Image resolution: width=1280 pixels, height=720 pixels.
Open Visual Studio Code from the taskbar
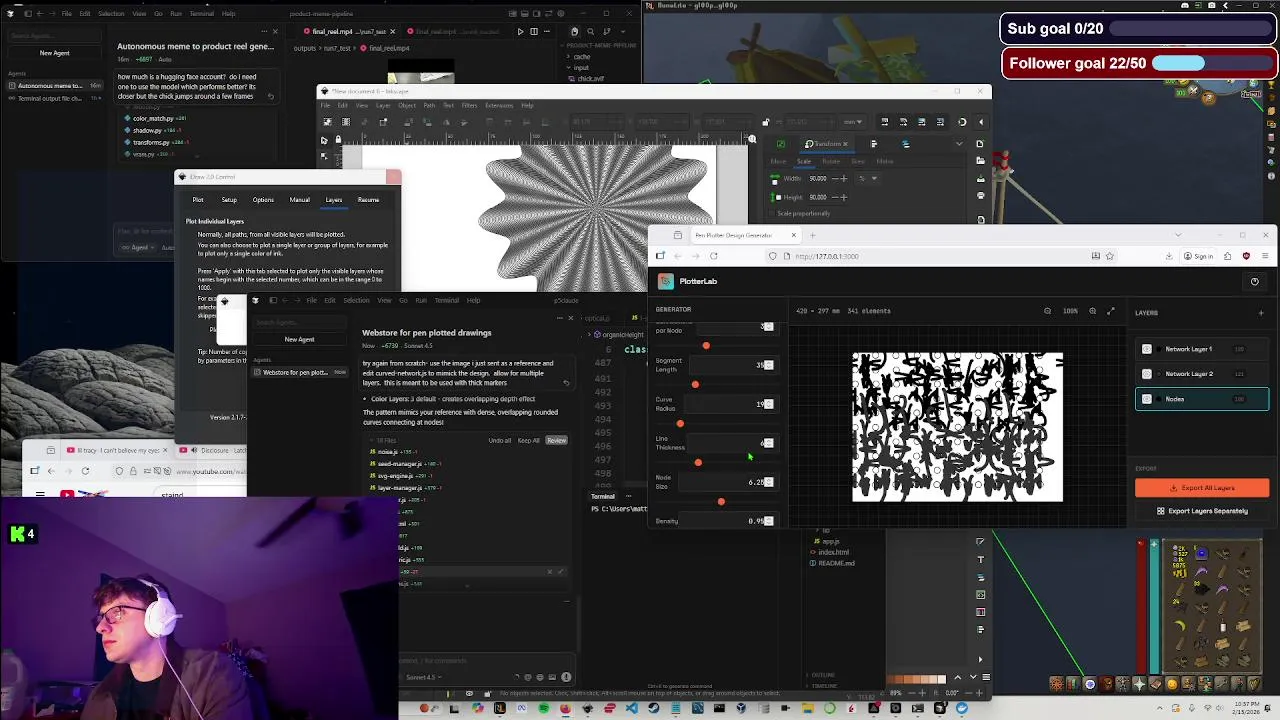631,708
